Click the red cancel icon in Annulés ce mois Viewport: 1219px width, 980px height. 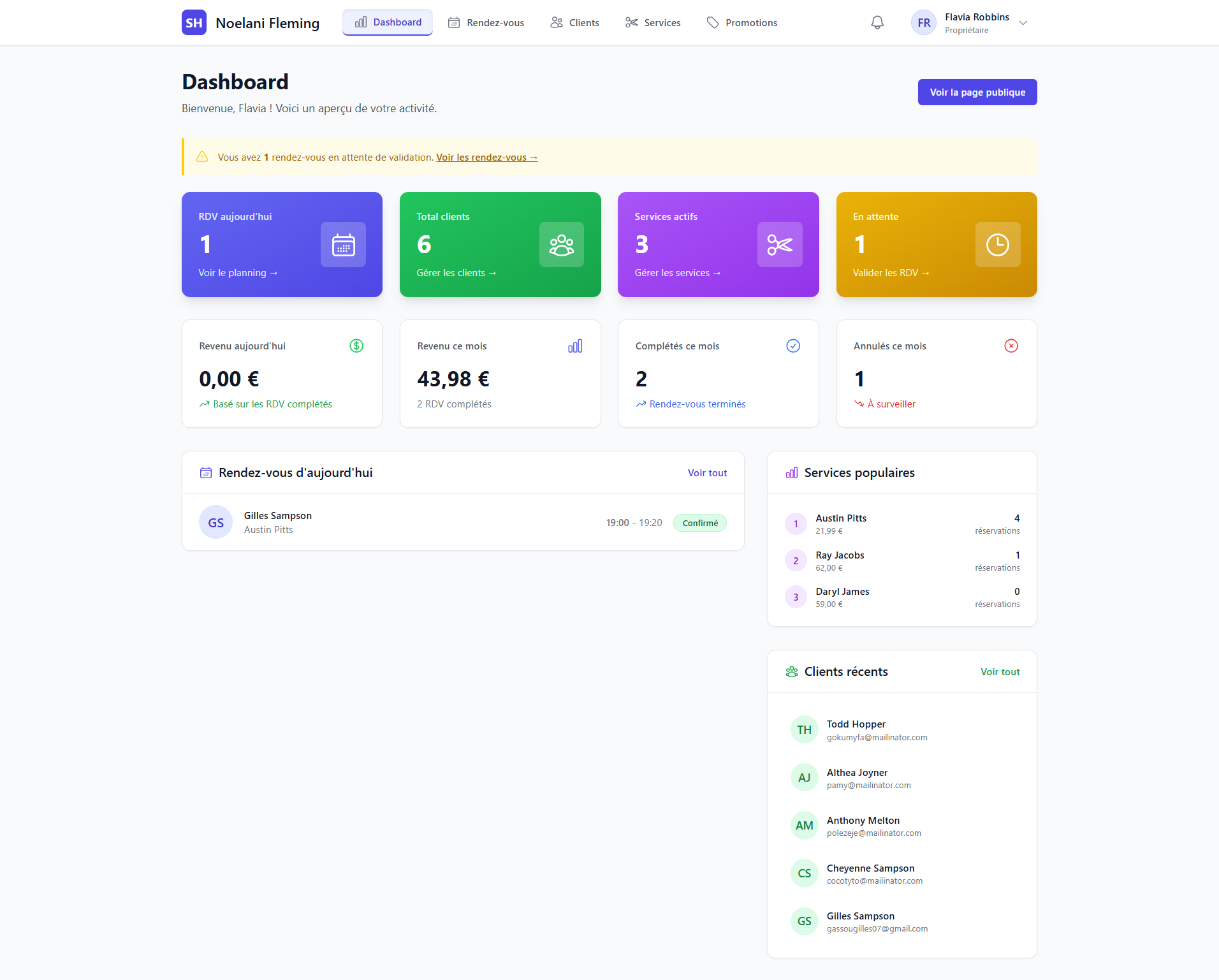(1011, 346)
